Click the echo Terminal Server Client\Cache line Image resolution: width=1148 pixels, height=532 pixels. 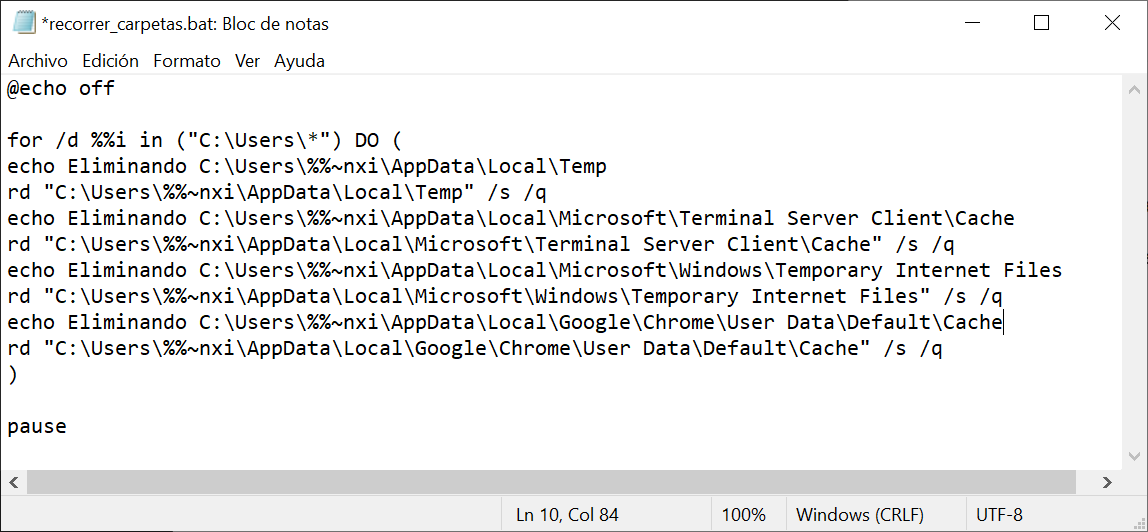(x=511, y=218)
